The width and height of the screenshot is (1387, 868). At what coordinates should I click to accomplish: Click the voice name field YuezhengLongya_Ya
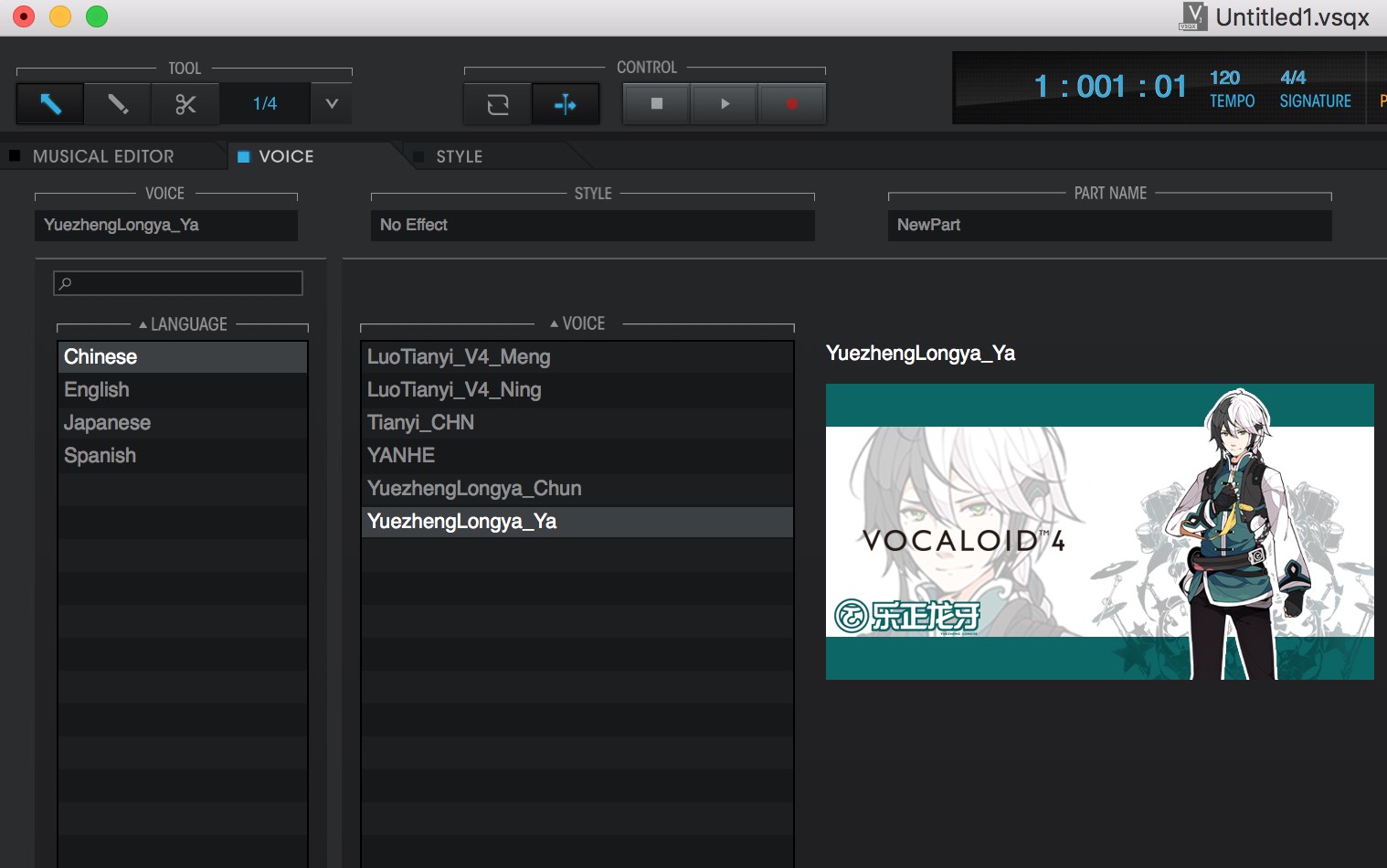(166, 225)
